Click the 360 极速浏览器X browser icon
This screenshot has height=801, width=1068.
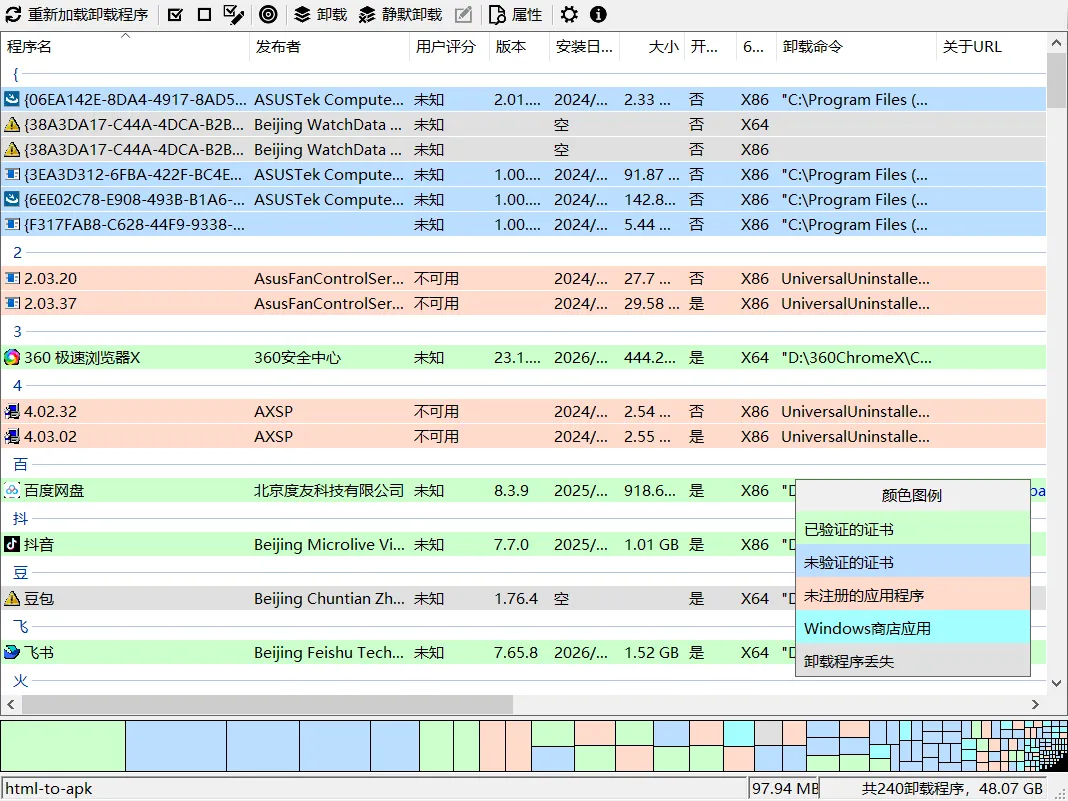tap(12, 357)
